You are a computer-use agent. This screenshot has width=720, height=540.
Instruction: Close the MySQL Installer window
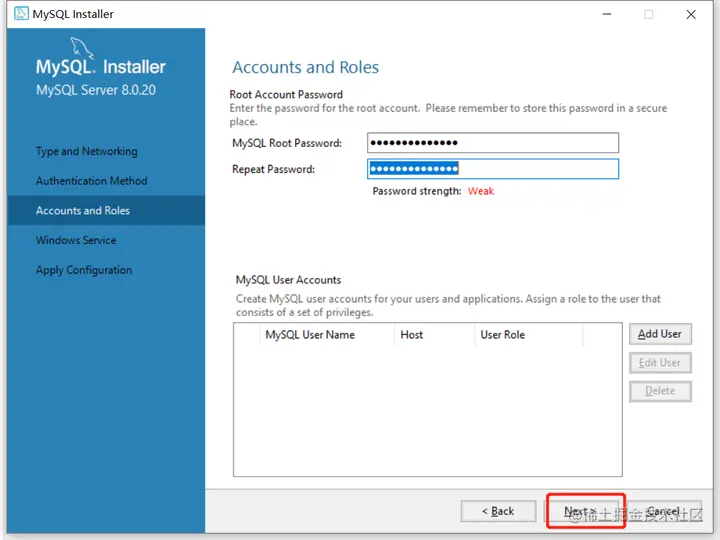[x=691, y=14]
